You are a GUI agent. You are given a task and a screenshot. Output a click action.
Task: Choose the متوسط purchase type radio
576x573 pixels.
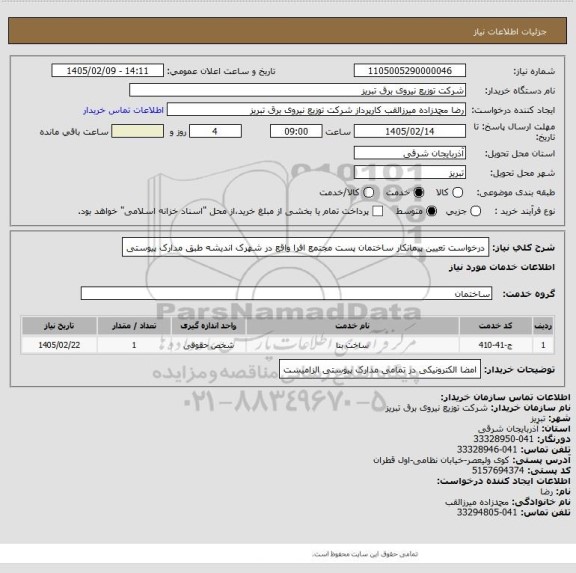pyautogui.click(x=431, y=211)
